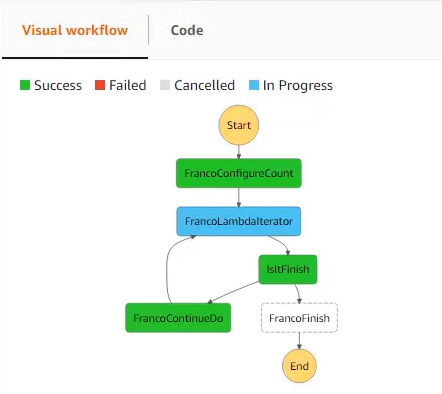Click the In Progress legend label
442x394 pixels.
click(298, 85)
